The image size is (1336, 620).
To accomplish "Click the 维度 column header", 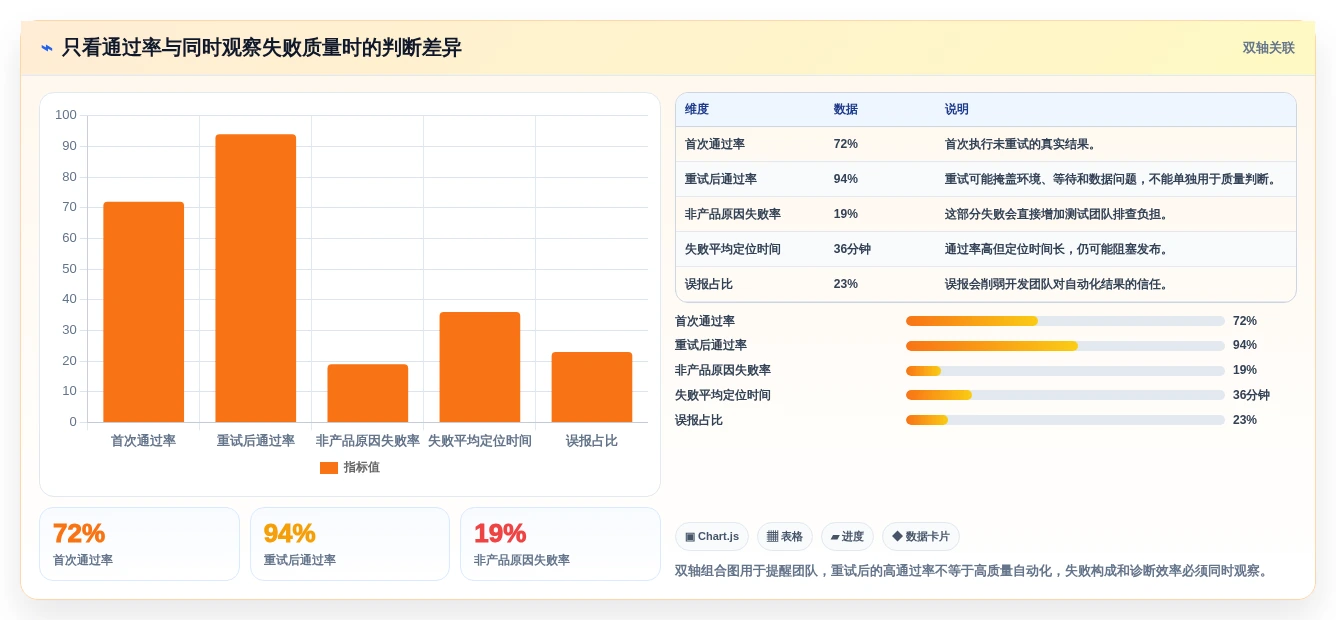I will click(x=697, y=110).
